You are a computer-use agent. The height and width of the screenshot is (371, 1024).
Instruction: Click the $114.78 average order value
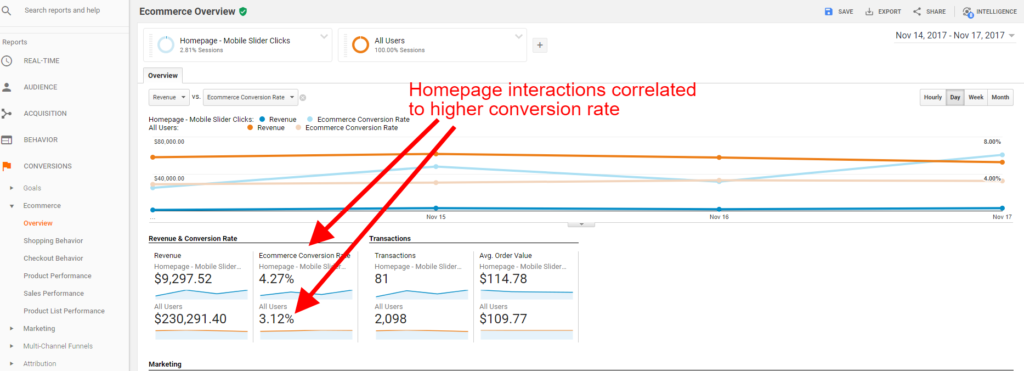[504, 280]
